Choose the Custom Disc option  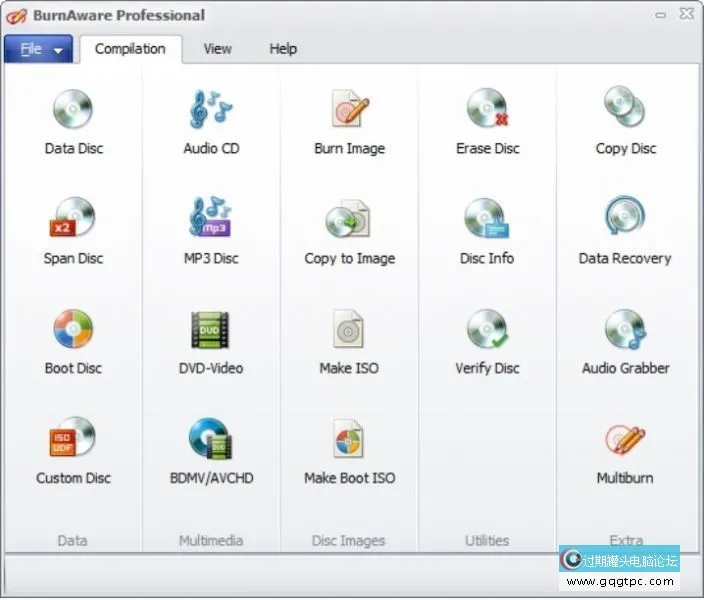point(73,451)
